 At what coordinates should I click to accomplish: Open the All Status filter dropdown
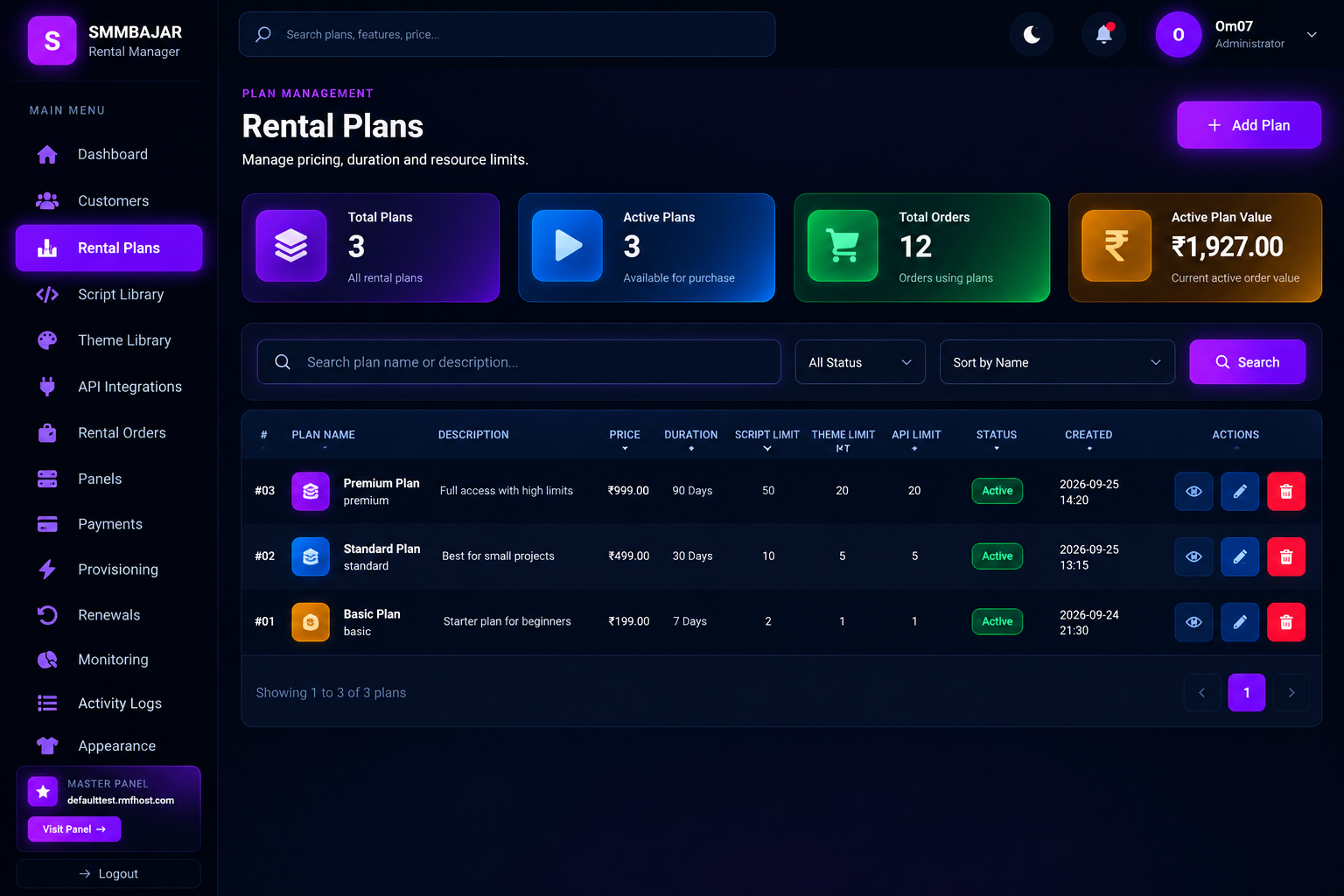(x=860, y=362)
